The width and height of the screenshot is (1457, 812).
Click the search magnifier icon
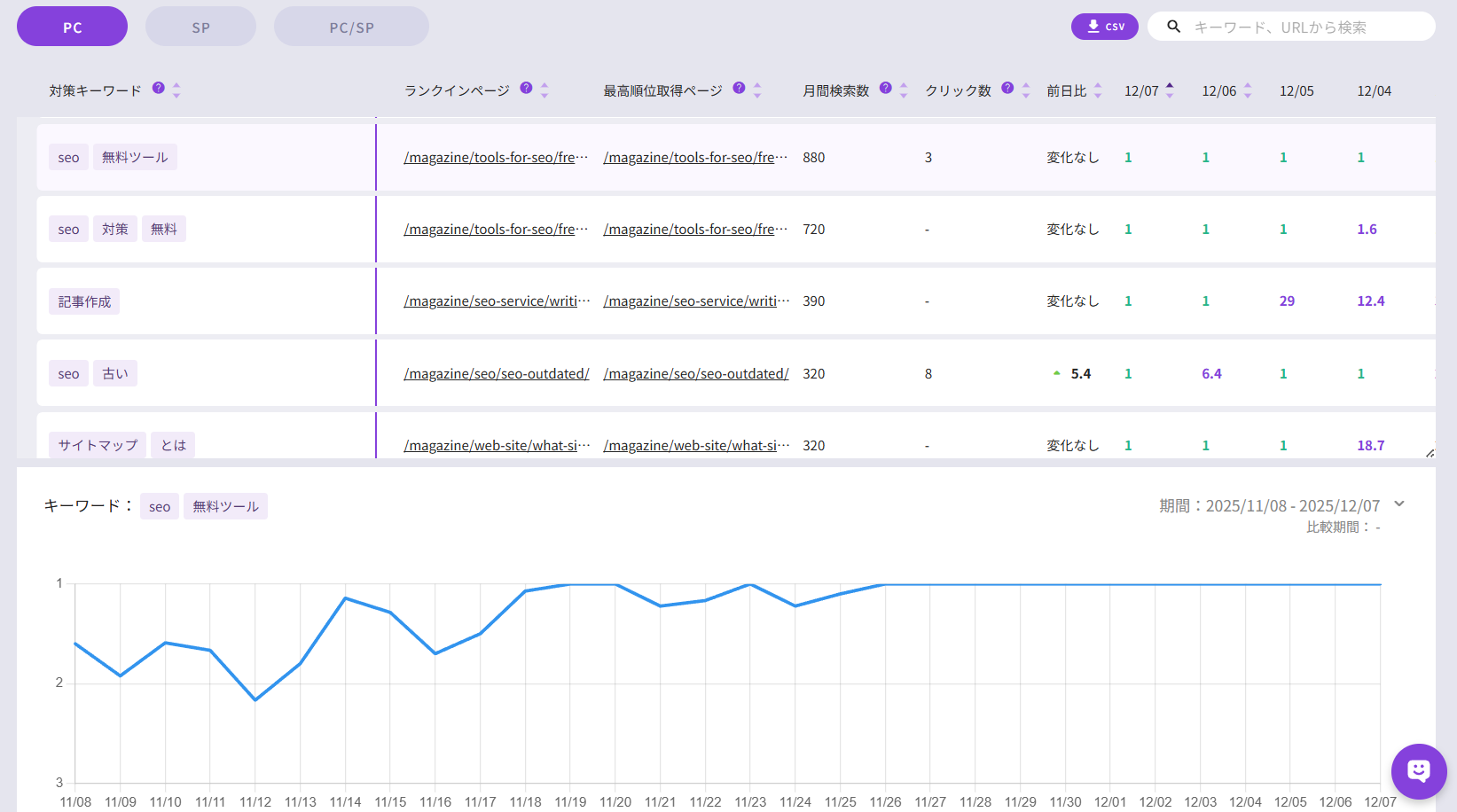[x=1173, y=27]
